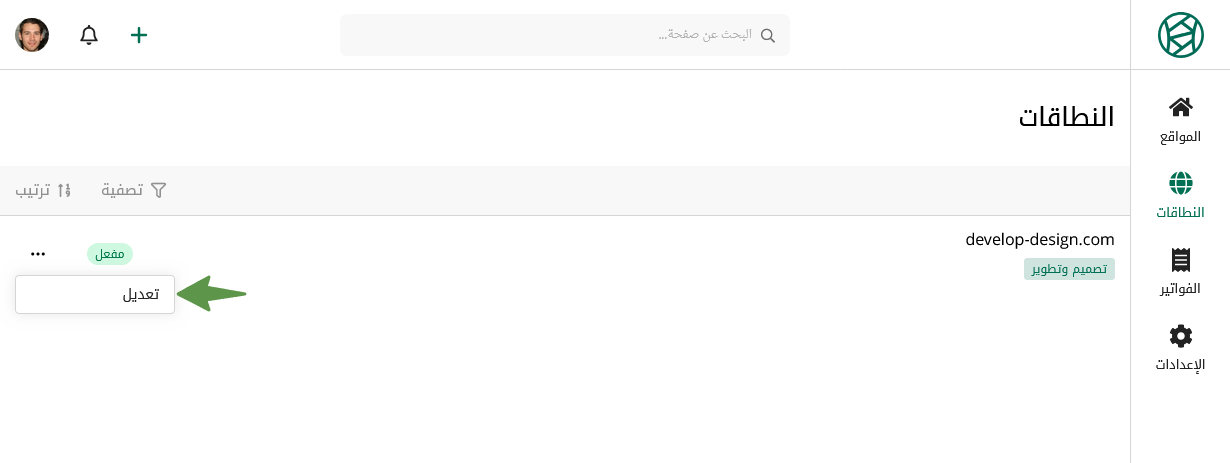Toggle the three-dots menu for develop-design.com
Screen dimensions: 1230x463
[38, 254]
